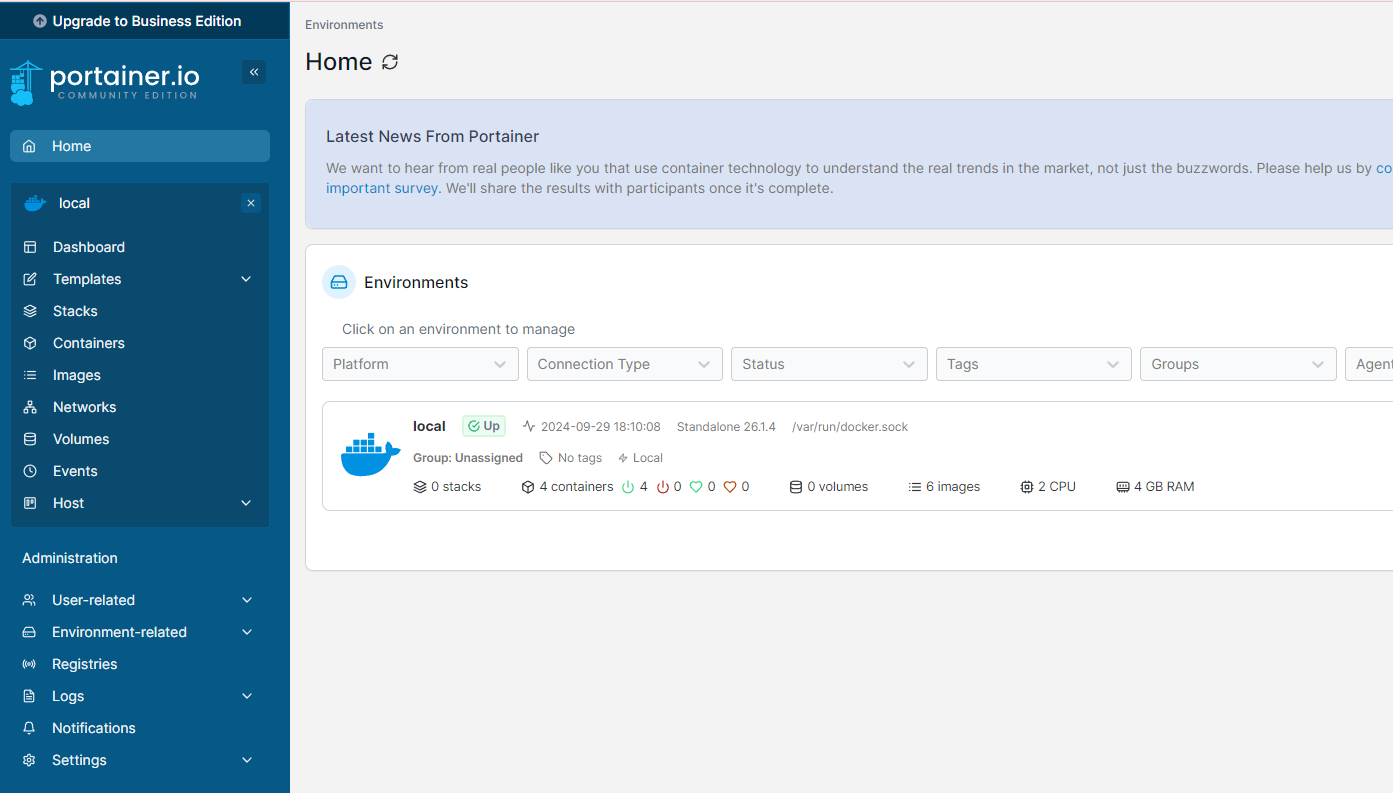Screen dimensions: 1393x793
Task: Click the Notifications bell icon
Action: pyautogui.click(x=29, y=728)
